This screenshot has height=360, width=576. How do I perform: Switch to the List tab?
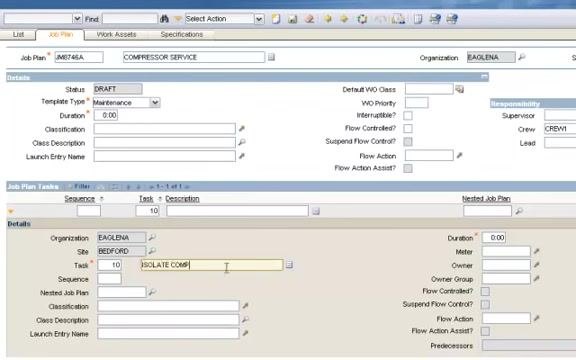18,35
